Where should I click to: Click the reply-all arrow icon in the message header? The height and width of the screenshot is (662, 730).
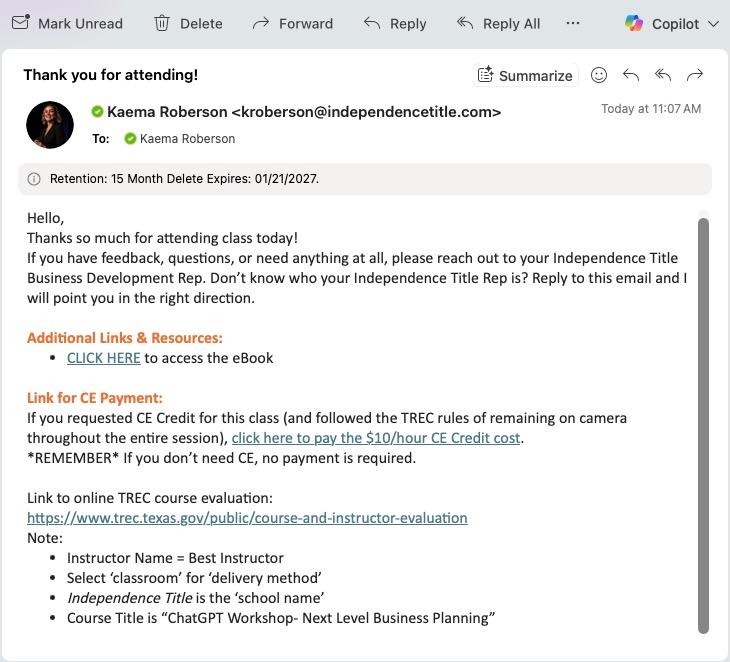(x=663, y=75)
